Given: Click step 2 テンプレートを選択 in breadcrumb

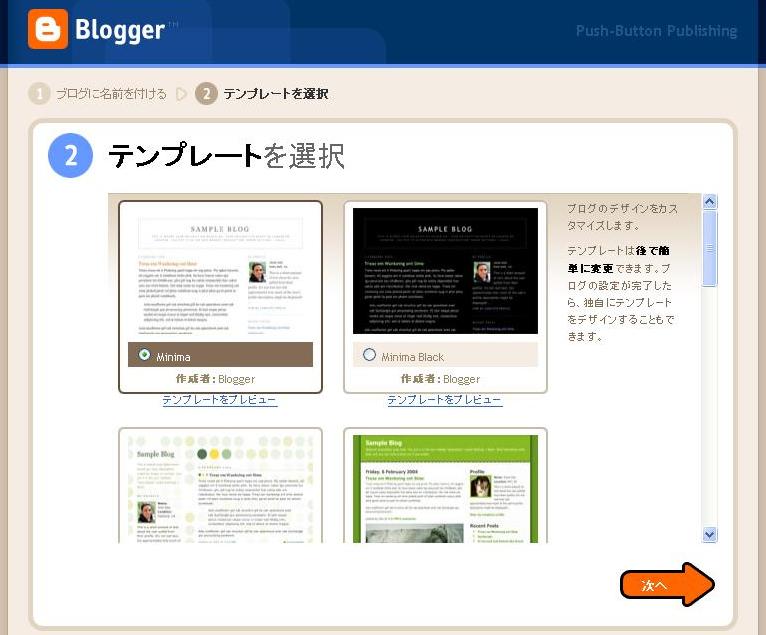Looking at the screenshot, I should 276,93.
